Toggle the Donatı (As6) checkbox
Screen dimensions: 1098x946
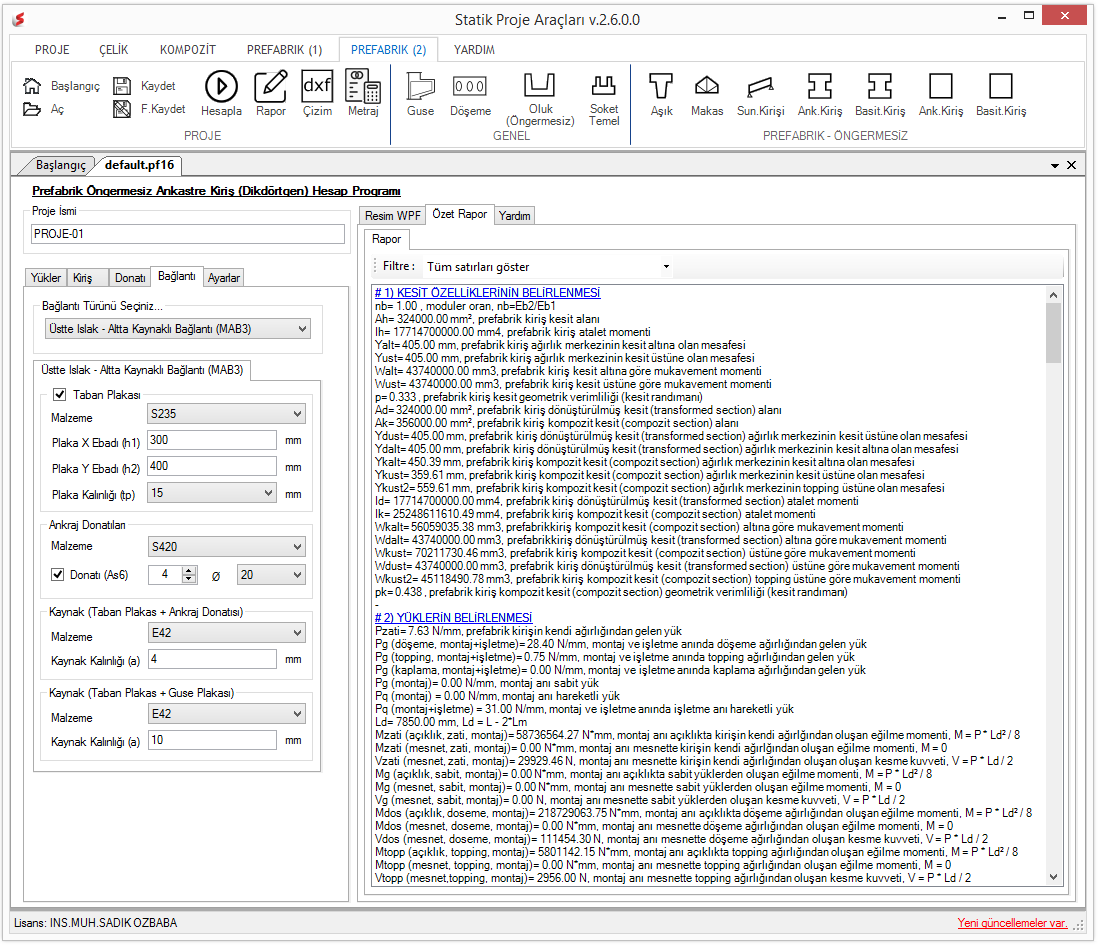pyautogui.click(x=58, y=575)
